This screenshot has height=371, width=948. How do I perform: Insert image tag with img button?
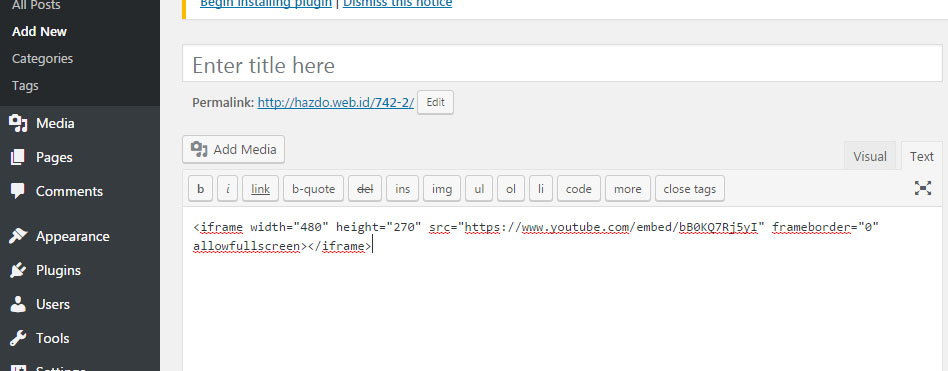442,189
